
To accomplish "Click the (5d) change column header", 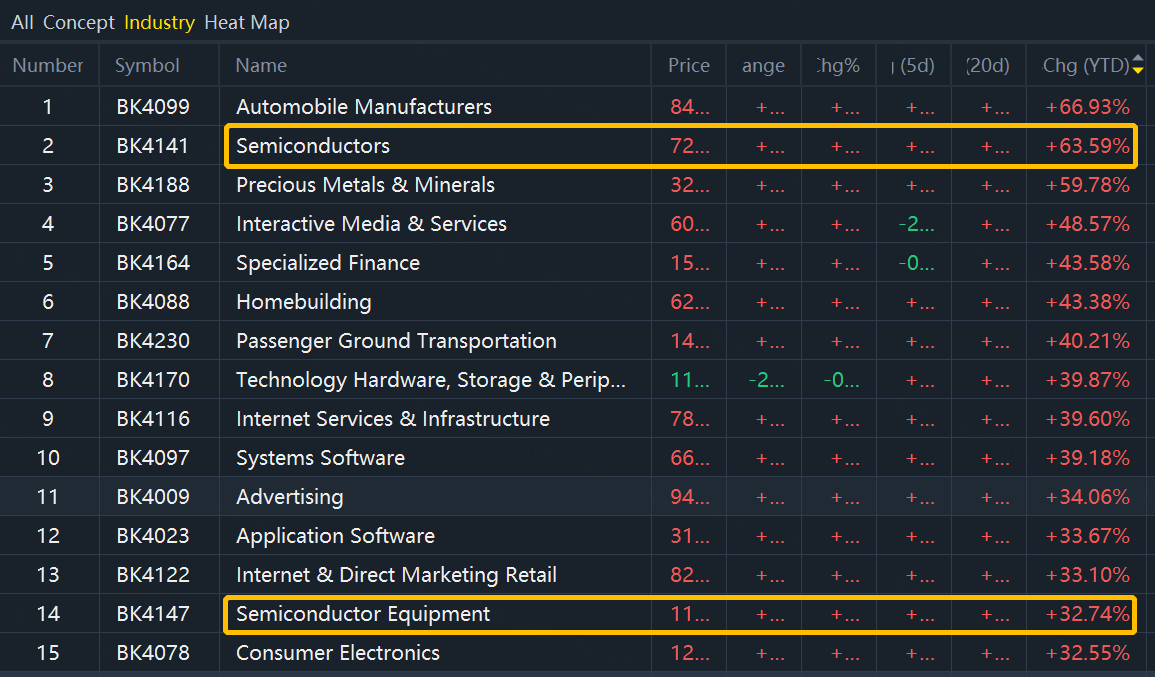I will point(913,66).
